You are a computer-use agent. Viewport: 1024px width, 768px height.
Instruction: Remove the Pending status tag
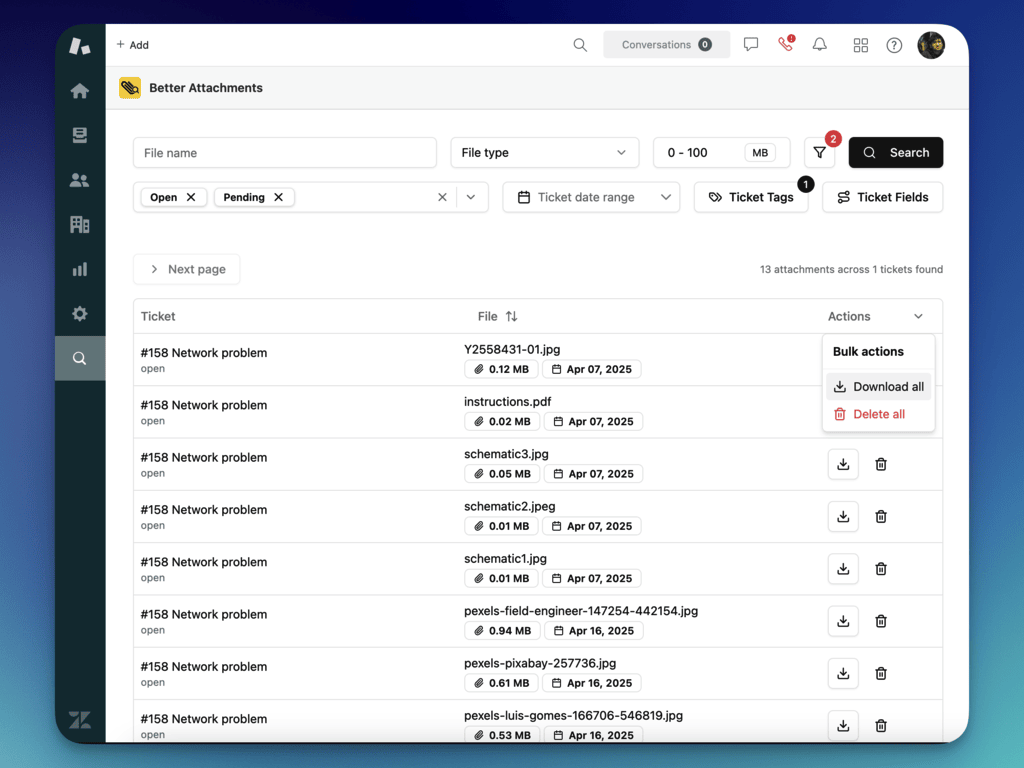point(279,197)
